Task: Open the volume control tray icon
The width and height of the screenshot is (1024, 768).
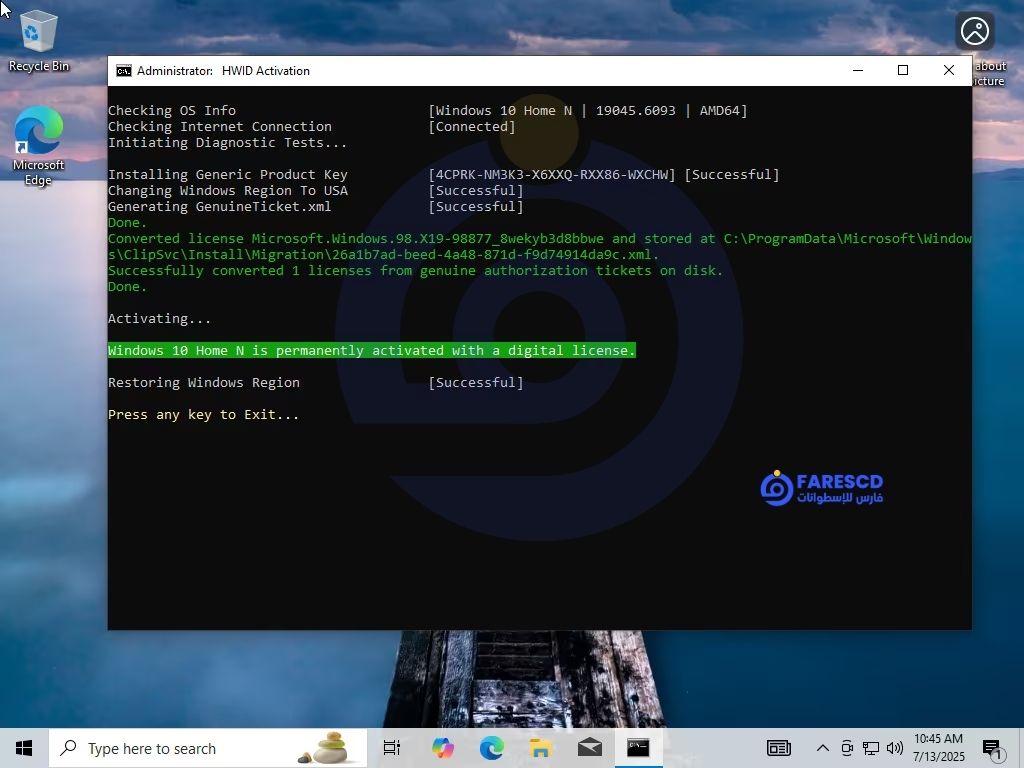Action: click(x=895, y=748)
